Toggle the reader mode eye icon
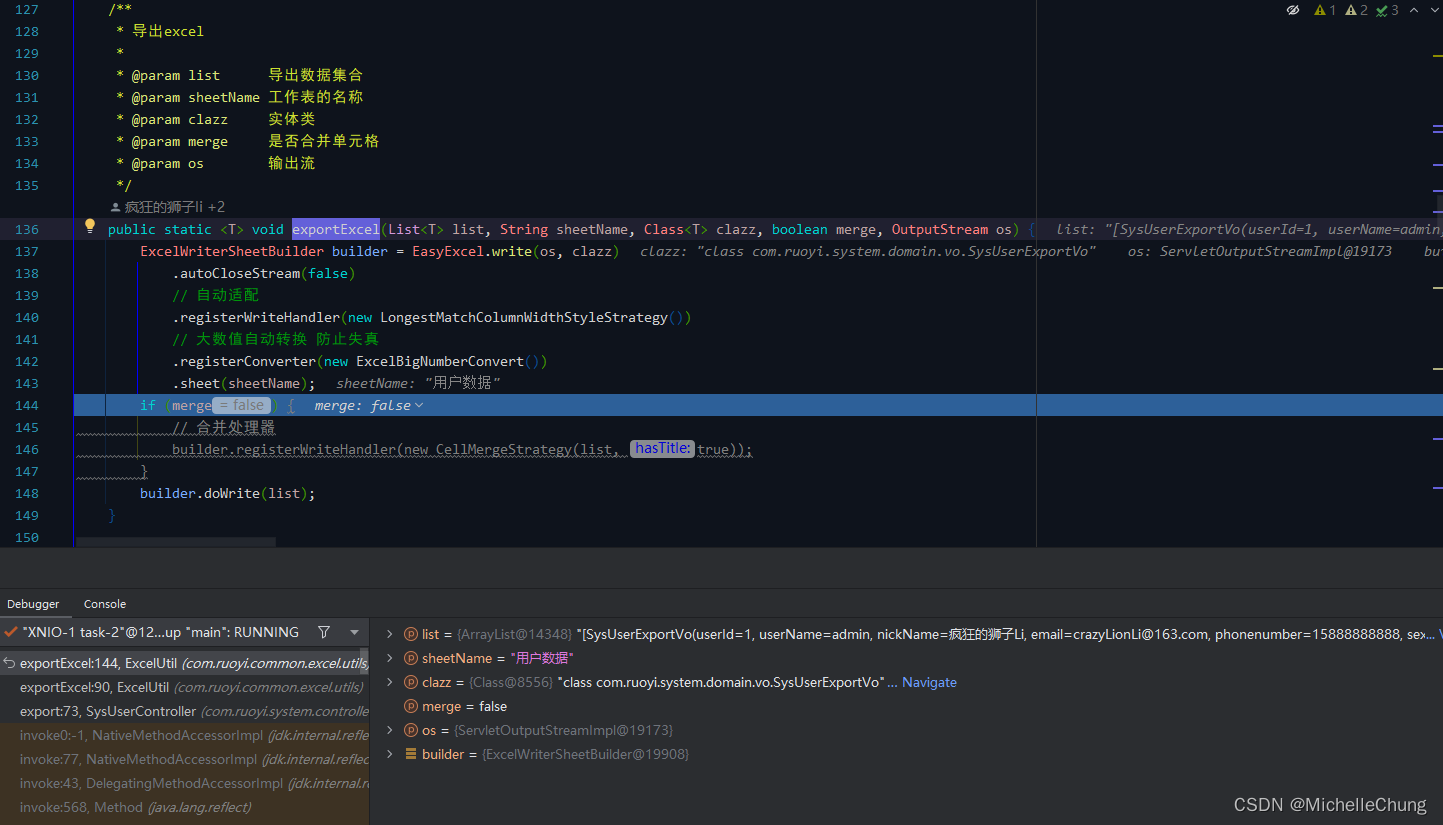Viewport: 1443px width, 825px height. click(x=1293, y=10)
